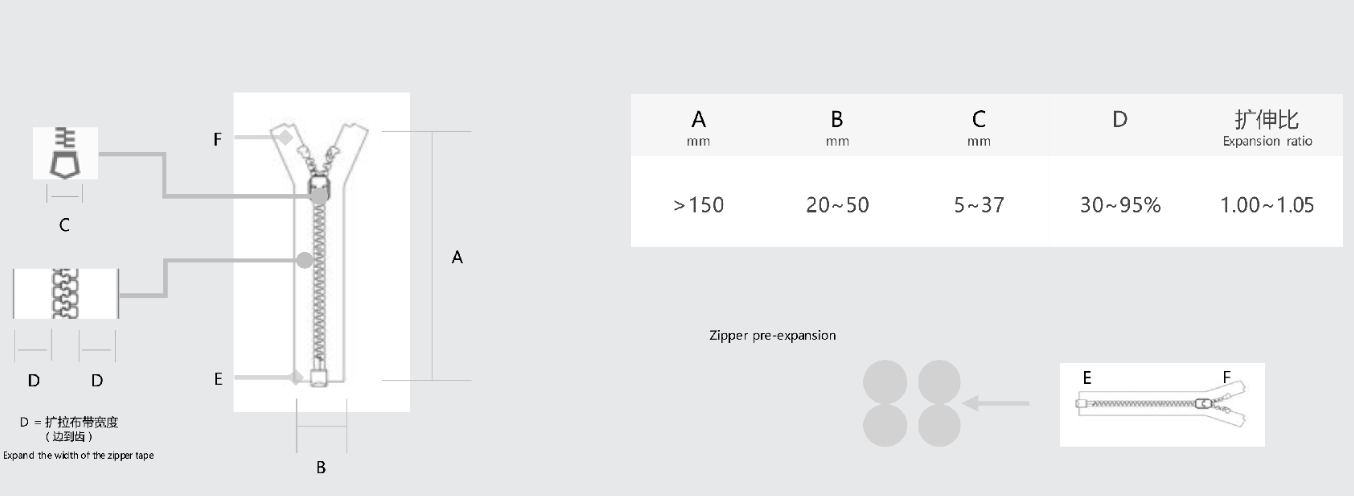Click the >150 value in the table
The height and width of the screenshot is (496, 1354).
(x=699, y=206)
